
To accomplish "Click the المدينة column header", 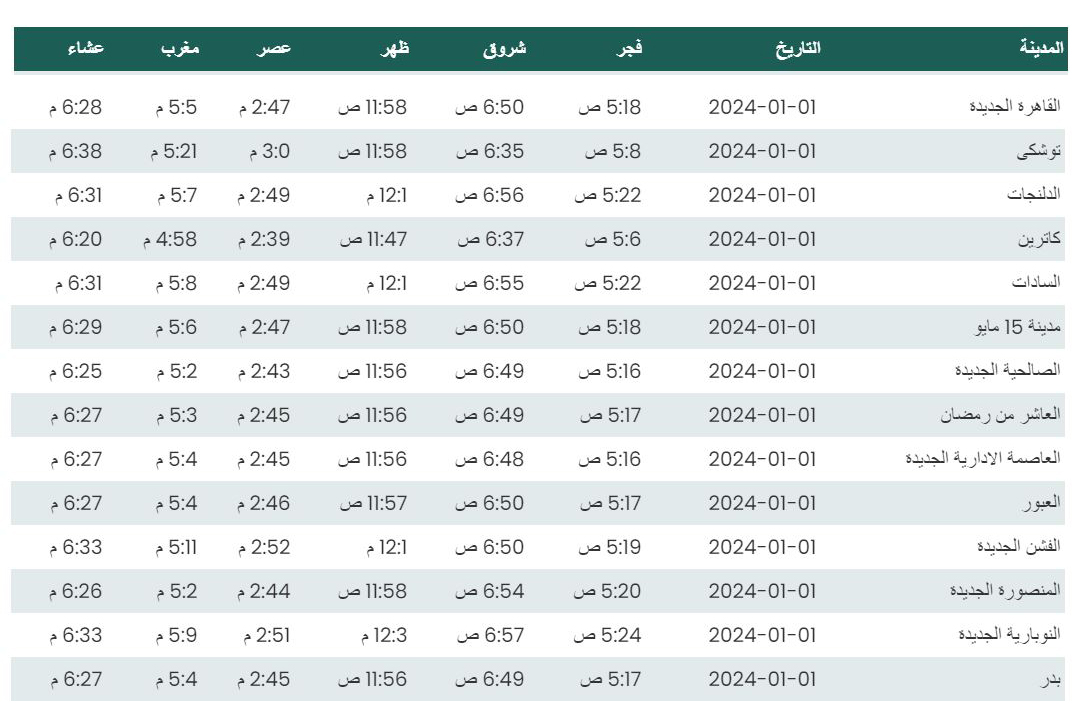I will pos(1041,48).
